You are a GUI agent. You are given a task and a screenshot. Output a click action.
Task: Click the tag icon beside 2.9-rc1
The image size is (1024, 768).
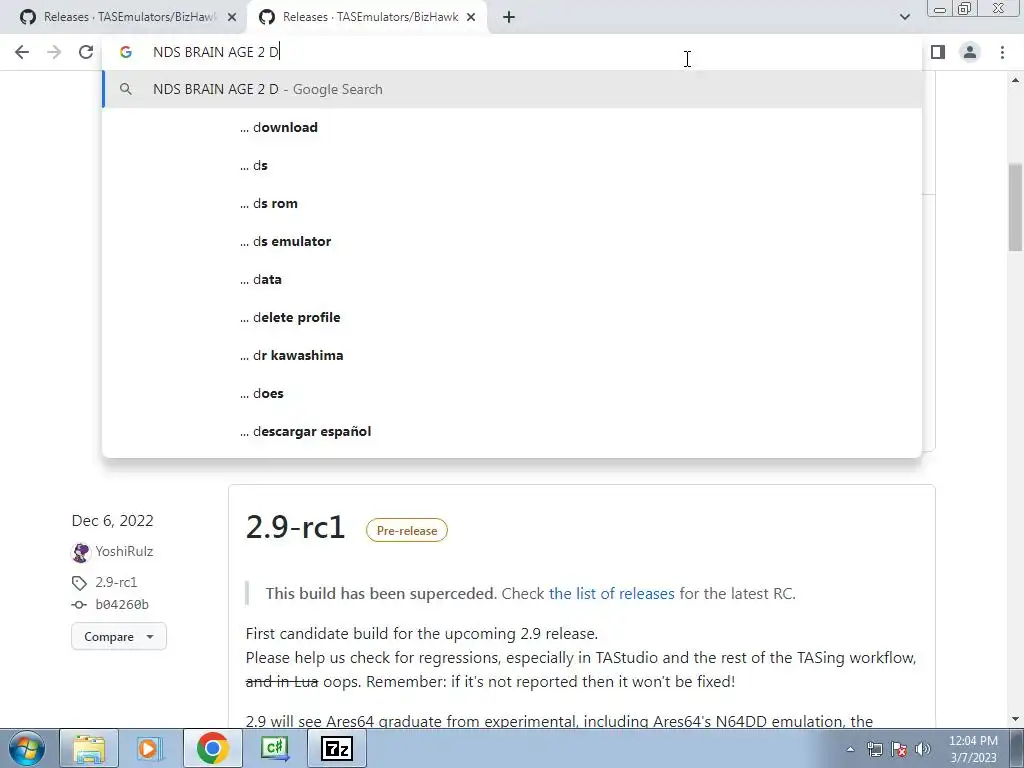(x=79, y=583)
